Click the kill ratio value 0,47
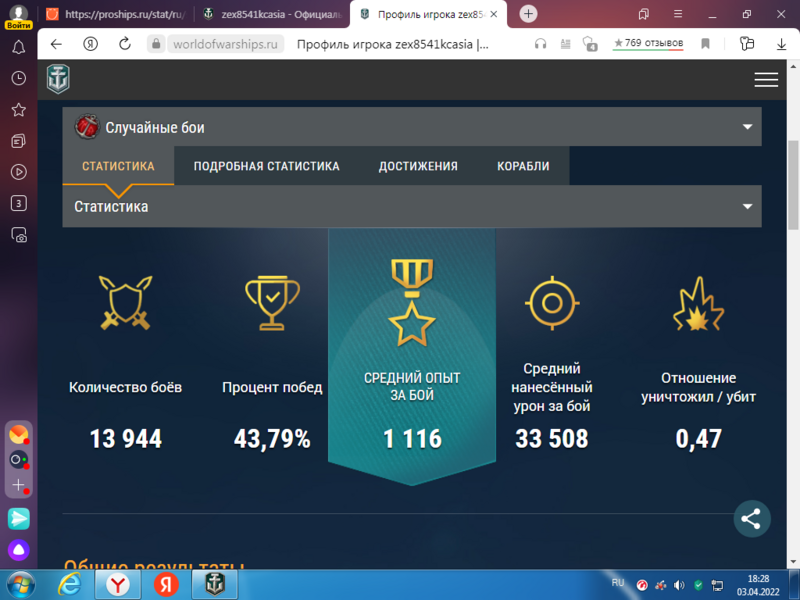Image resolution: width=800 pixels, height=600 pixels. tap(698, 439)
